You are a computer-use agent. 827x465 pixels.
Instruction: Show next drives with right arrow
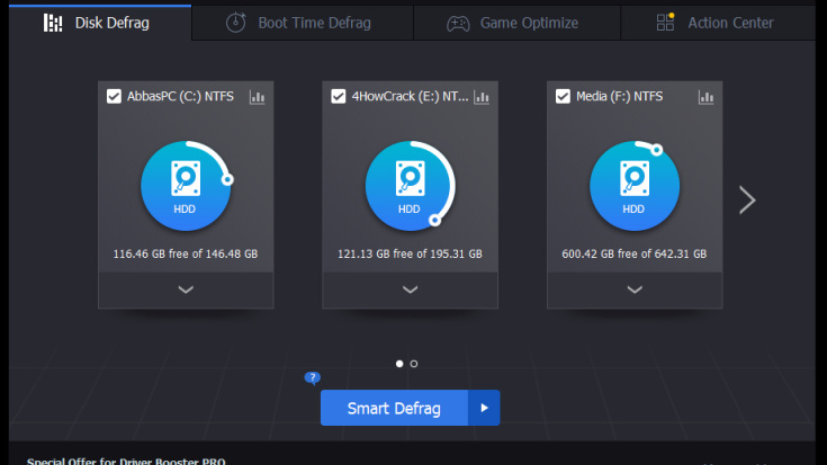click(x=747, y=200)
